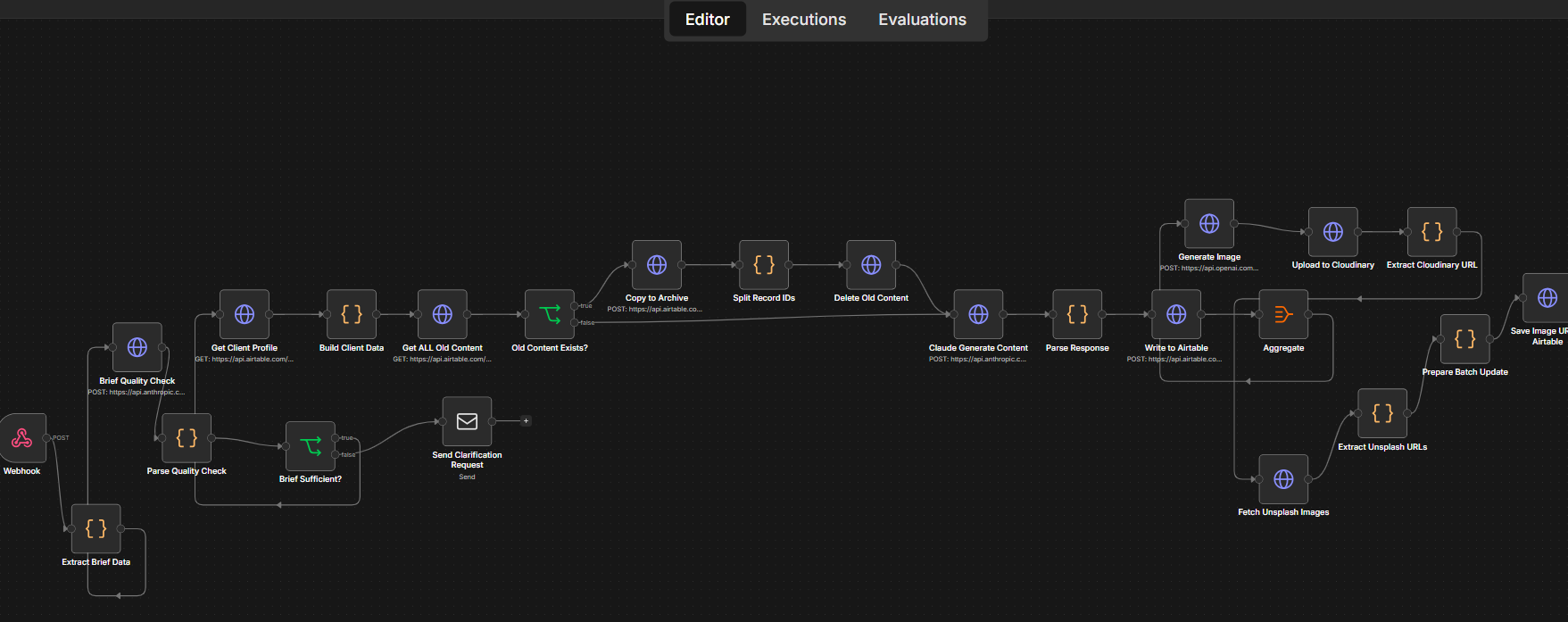The width and height of the screenshot is (1568, 622).
Task: Add node after Send Clarification Request
Action: click(x=526, y=421)
